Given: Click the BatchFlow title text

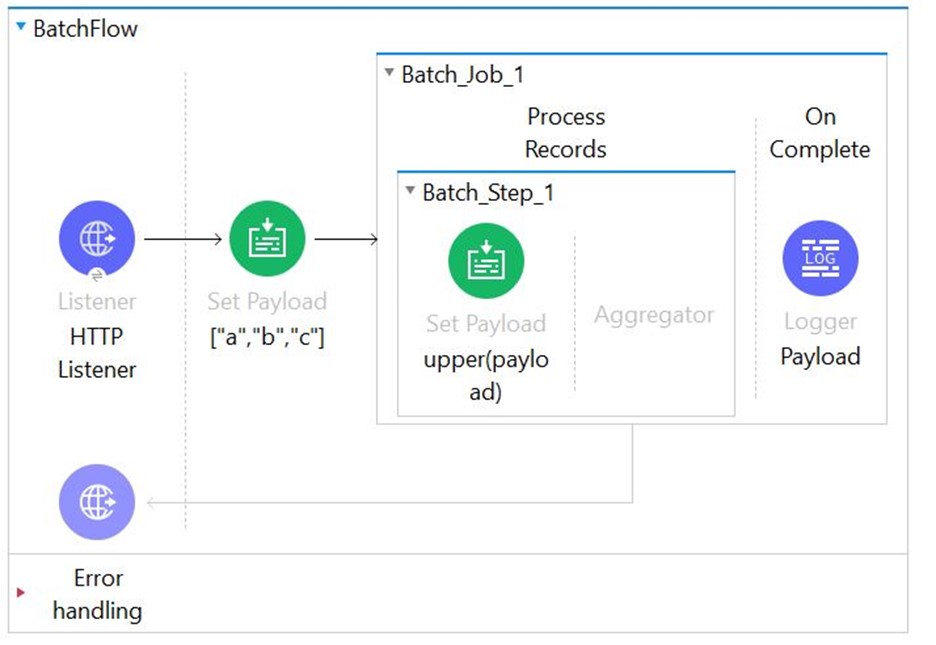Looking at the screenshot, I should coord(85,28).
